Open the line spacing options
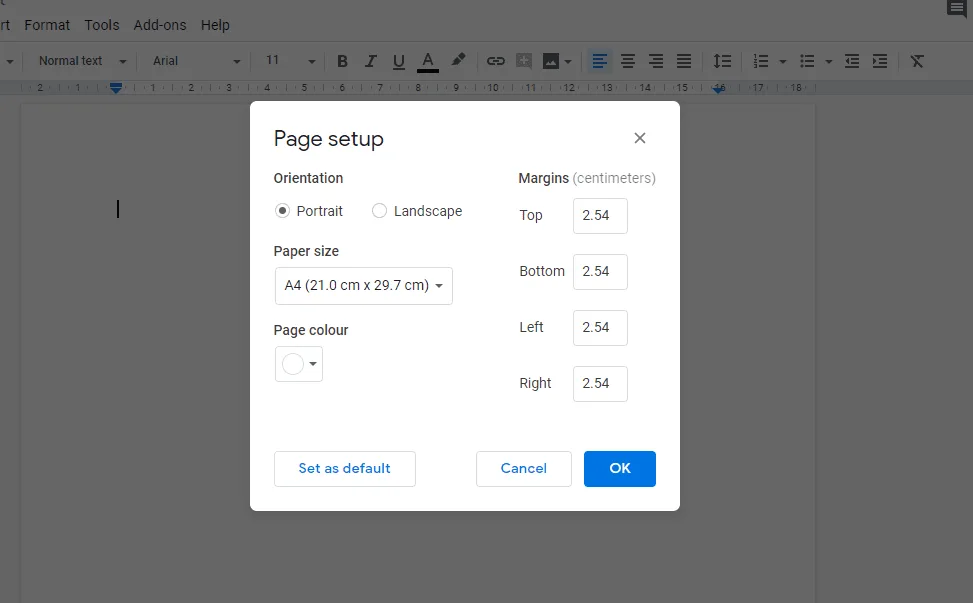973x603 pixels. (722, 61)
